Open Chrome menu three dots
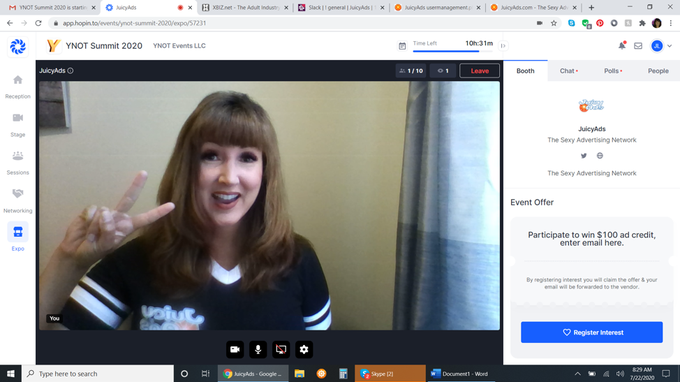The image size is (680, 382). pos(670,23)
